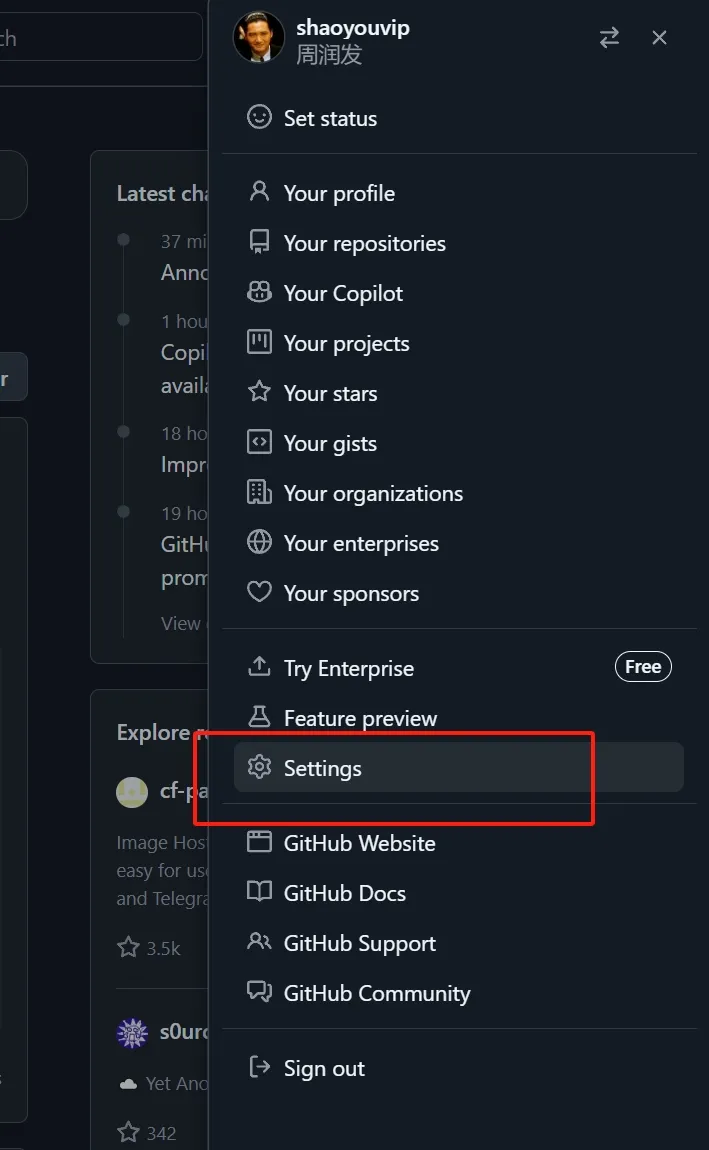Open the GitHub Support link
709x1150 pixels.
(359, 943)
